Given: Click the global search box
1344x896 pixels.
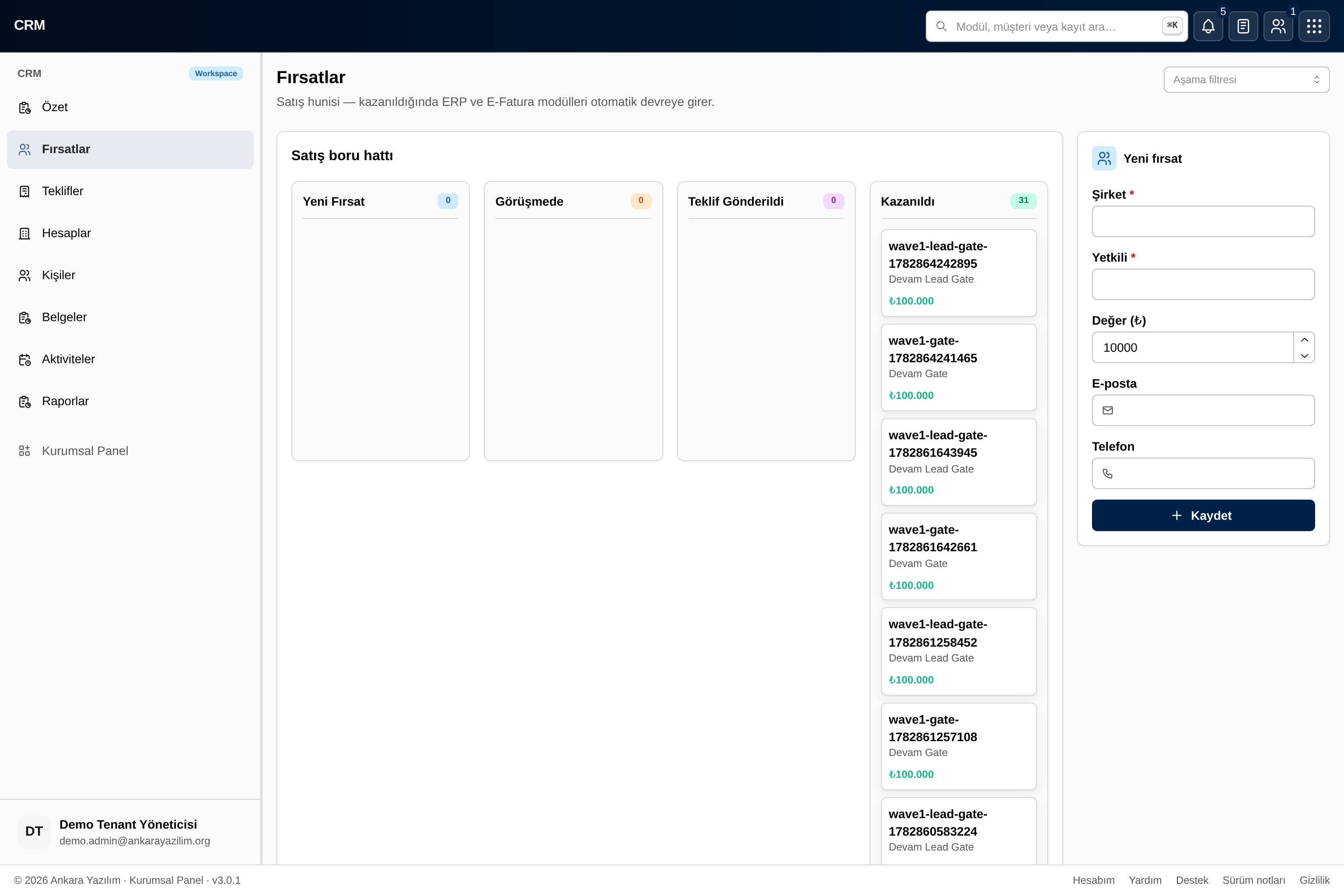Looking at the screenshot, I should (x=1057, y=26).
